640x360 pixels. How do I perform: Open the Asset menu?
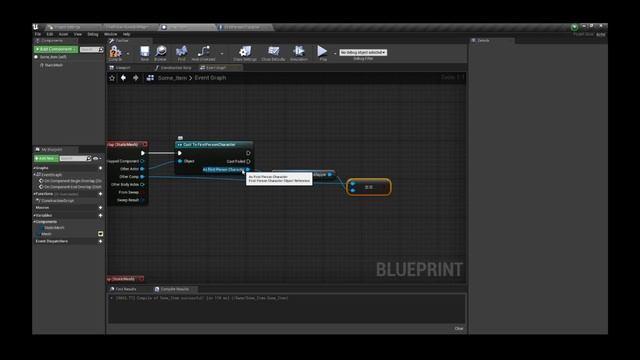pyautogui.click(x=63, y=34)
